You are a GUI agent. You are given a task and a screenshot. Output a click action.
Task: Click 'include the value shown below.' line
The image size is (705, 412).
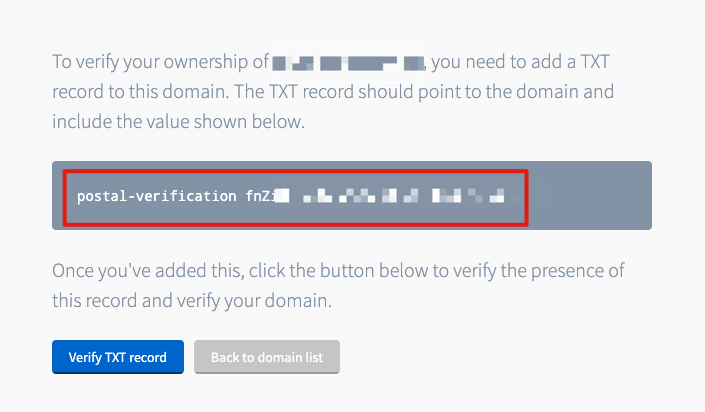point(178,121)
